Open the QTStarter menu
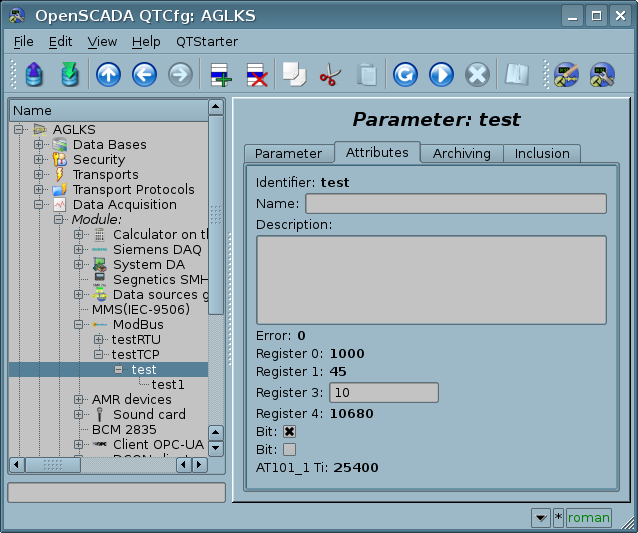The image size is (638, 533). [x=207, y=41]
